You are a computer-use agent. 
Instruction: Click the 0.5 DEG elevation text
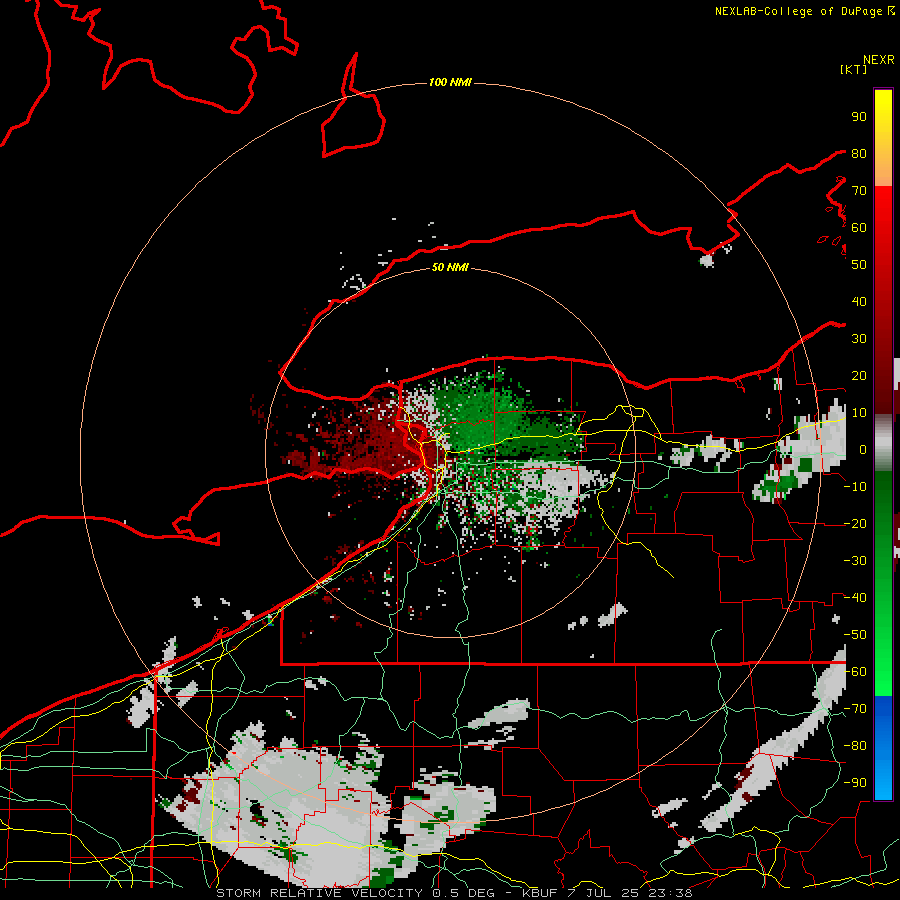pos(468,893)
